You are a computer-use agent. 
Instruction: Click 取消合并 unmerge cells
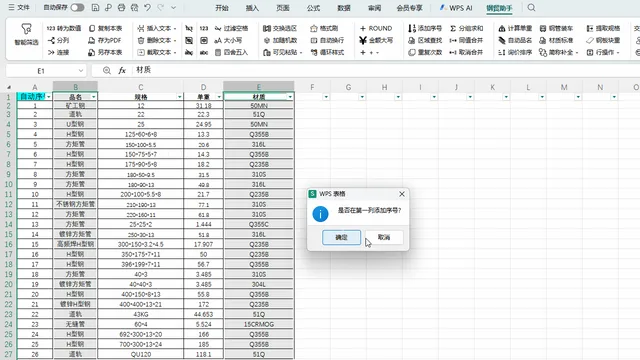[467, 52]
